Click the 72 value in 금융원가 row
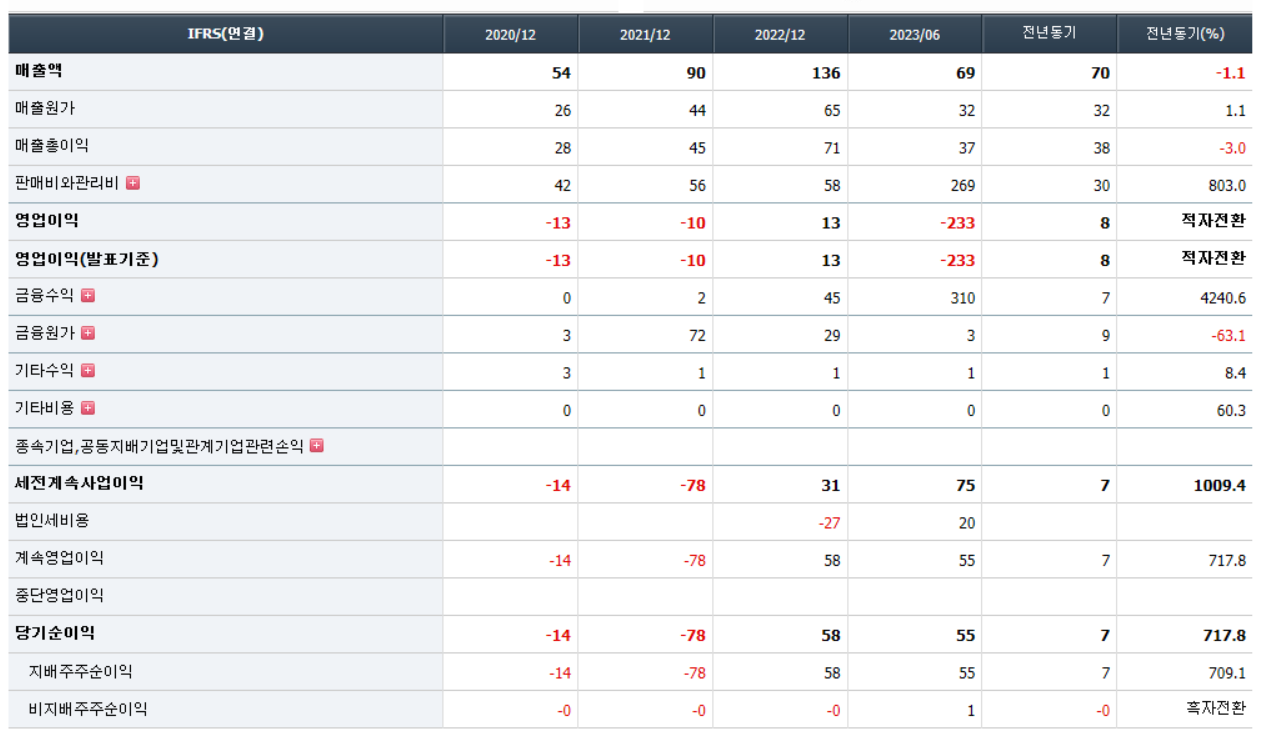Screen dimensions: 1261x741 (697, 336)
